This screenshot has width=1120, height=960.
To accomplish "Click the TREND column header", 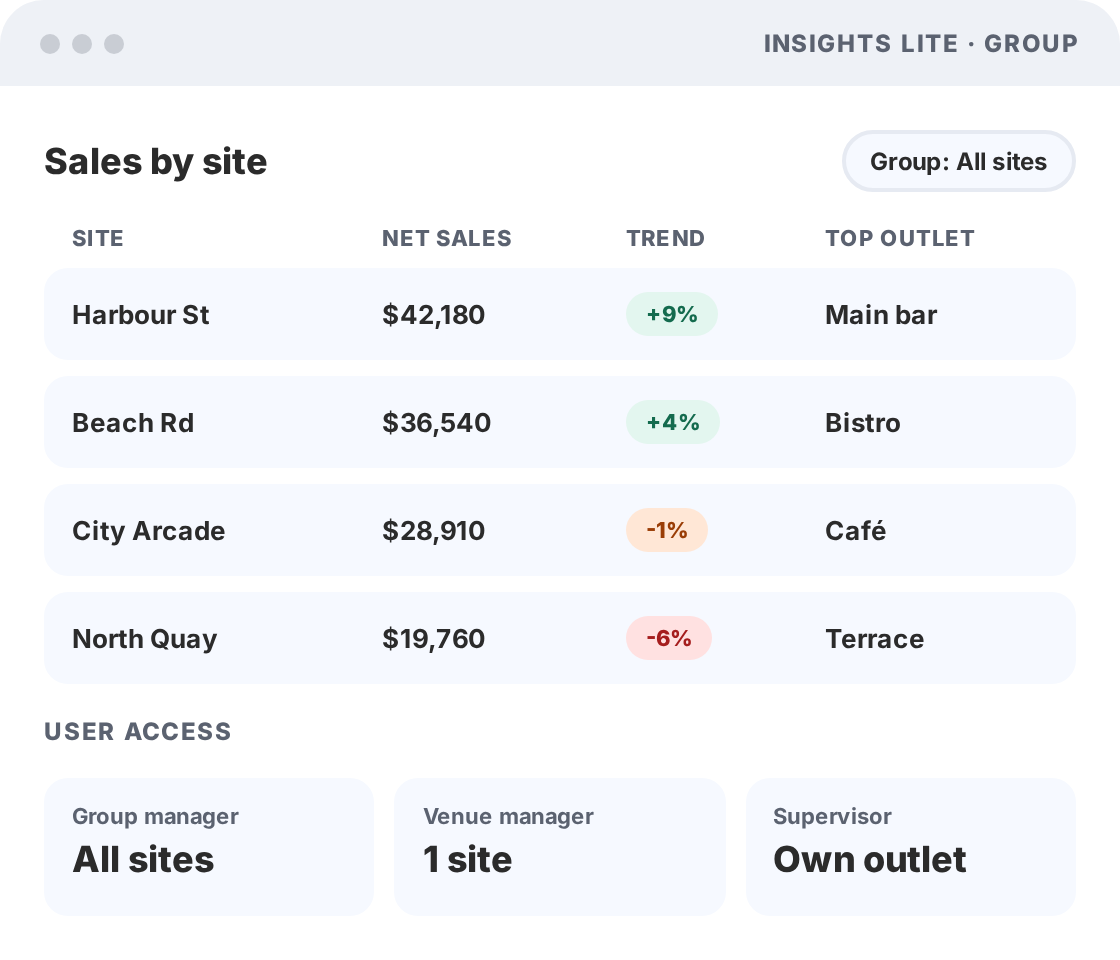I will (665, 239).
